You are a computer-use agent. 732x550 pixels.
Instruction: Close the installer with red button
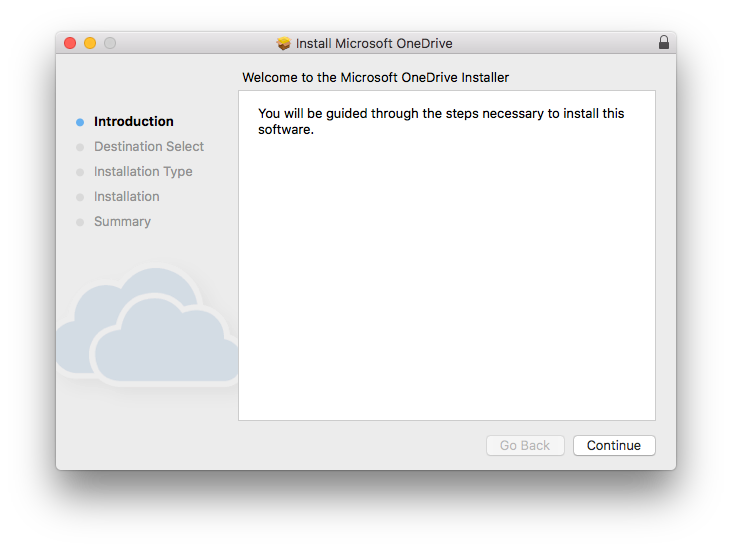pos(70,43)
